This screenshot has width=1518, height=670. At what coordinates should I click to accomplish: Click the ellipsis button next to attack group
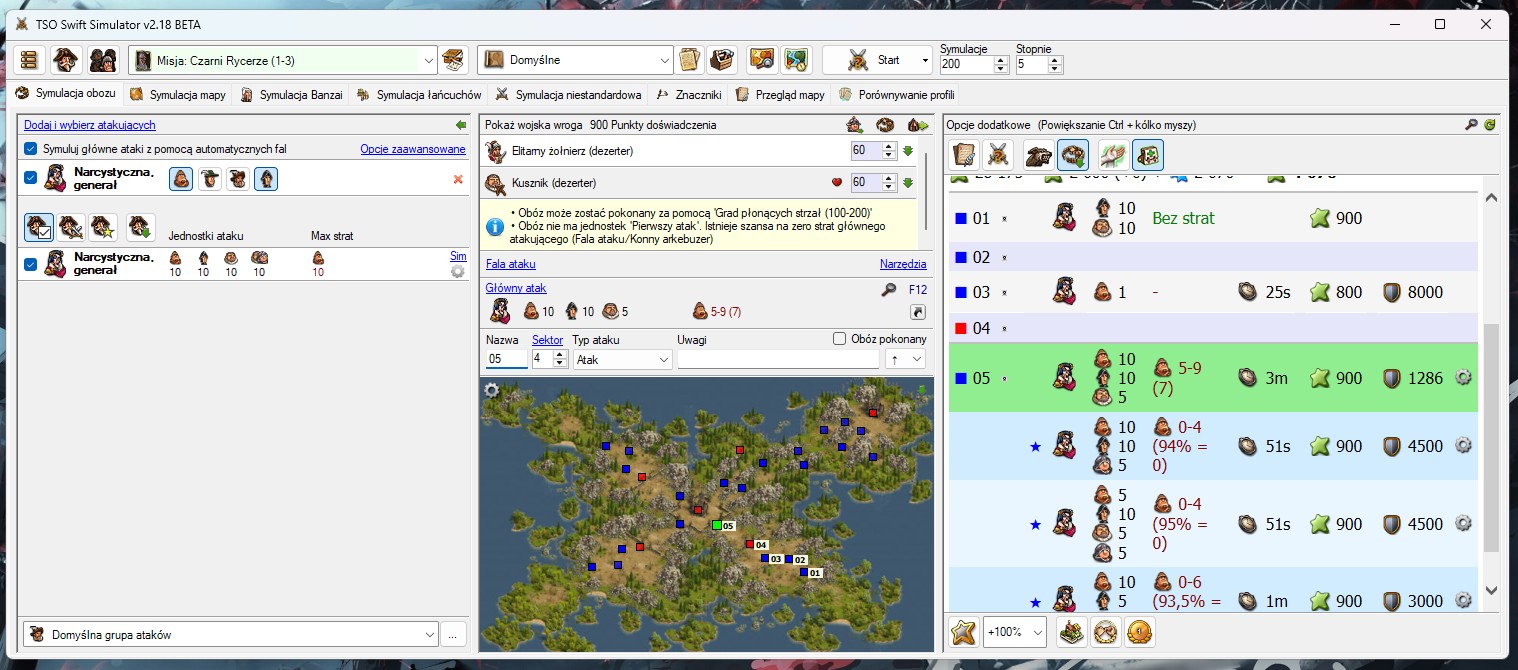tap(453, 634)
